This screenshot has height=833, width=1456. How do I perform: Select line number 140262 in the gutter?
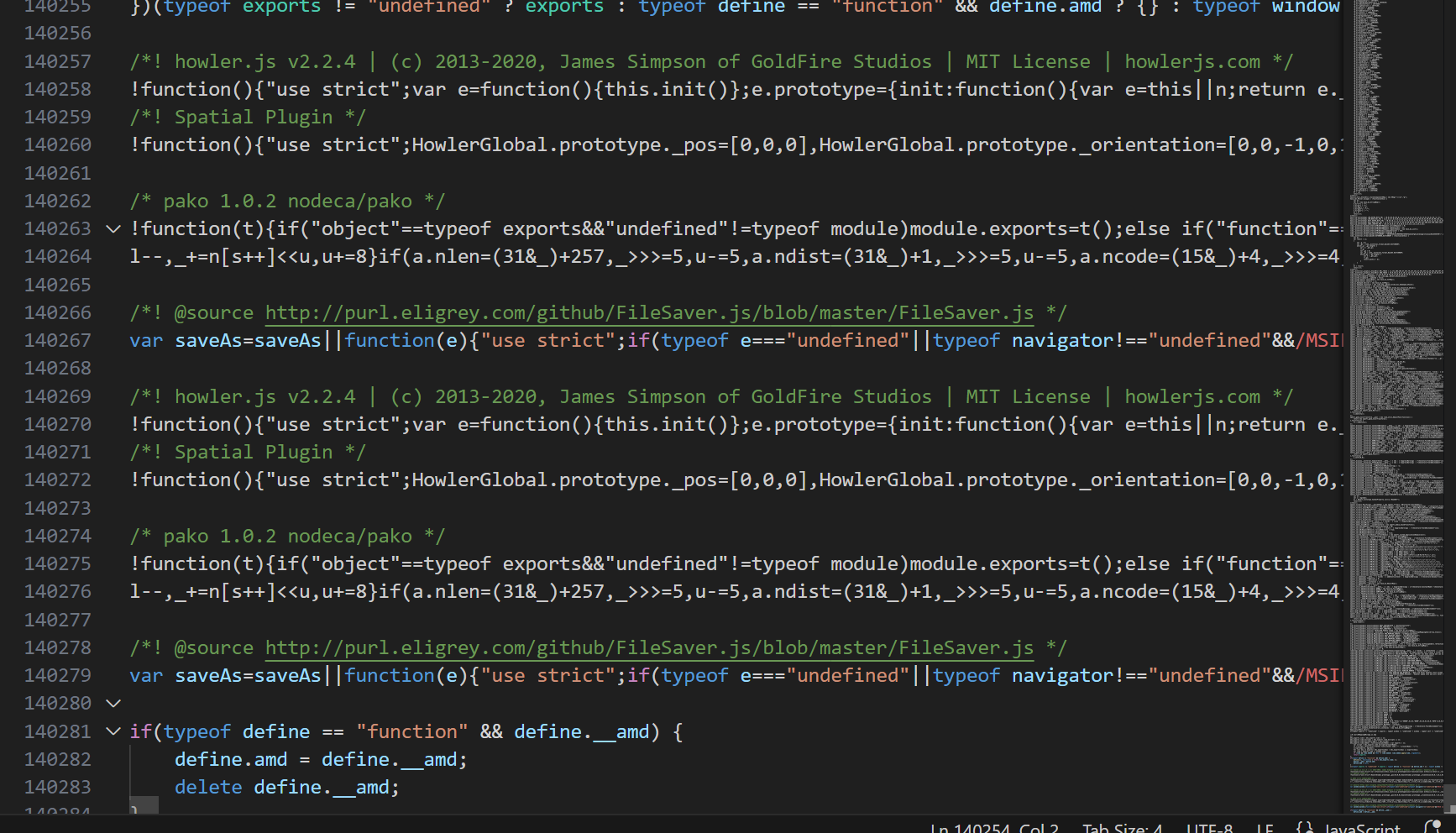pyautogui.click(x=57, y=201)
